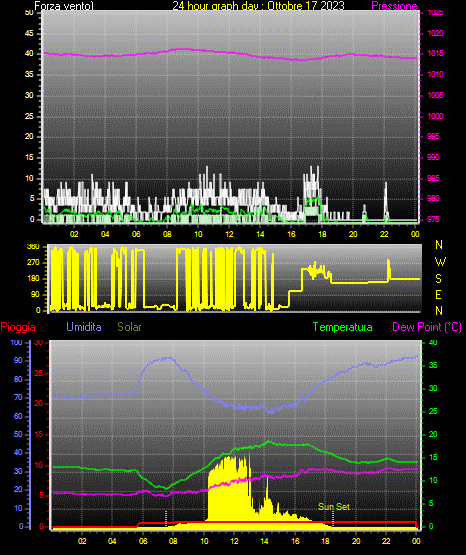This screenshot has height=555, width=466.
Task: Click the wind speed axis value '35'
Action: (29, 74)
